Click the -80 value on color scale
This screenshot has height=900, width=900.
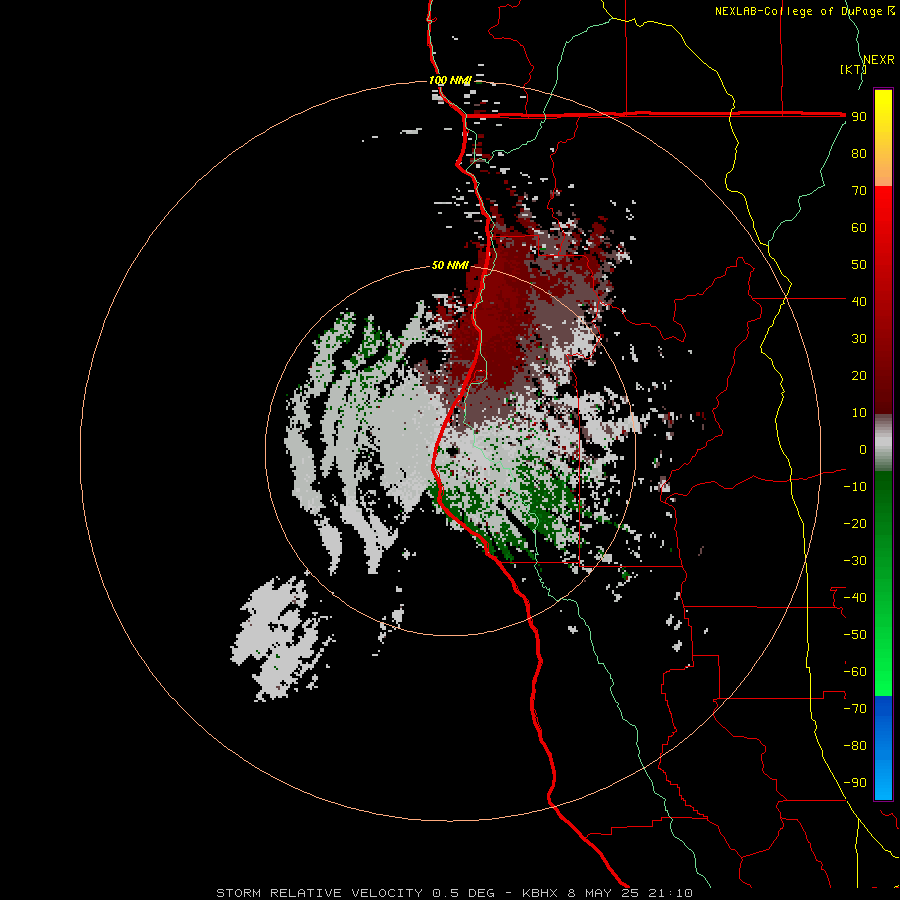[x=855, y=746]
